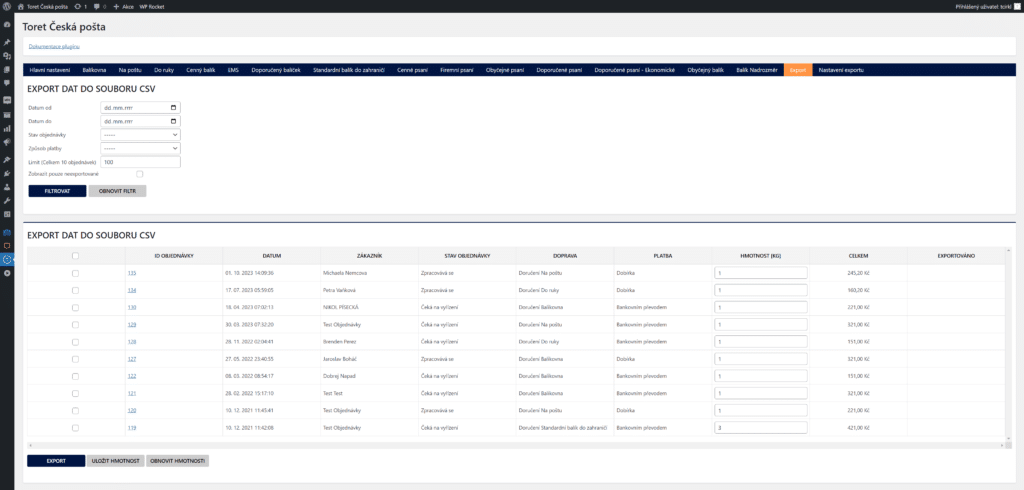Open Tools wrench icon in sidebar
This screenshot has width=1024, height=490.
pyautogui.click(x=7, y=200)
